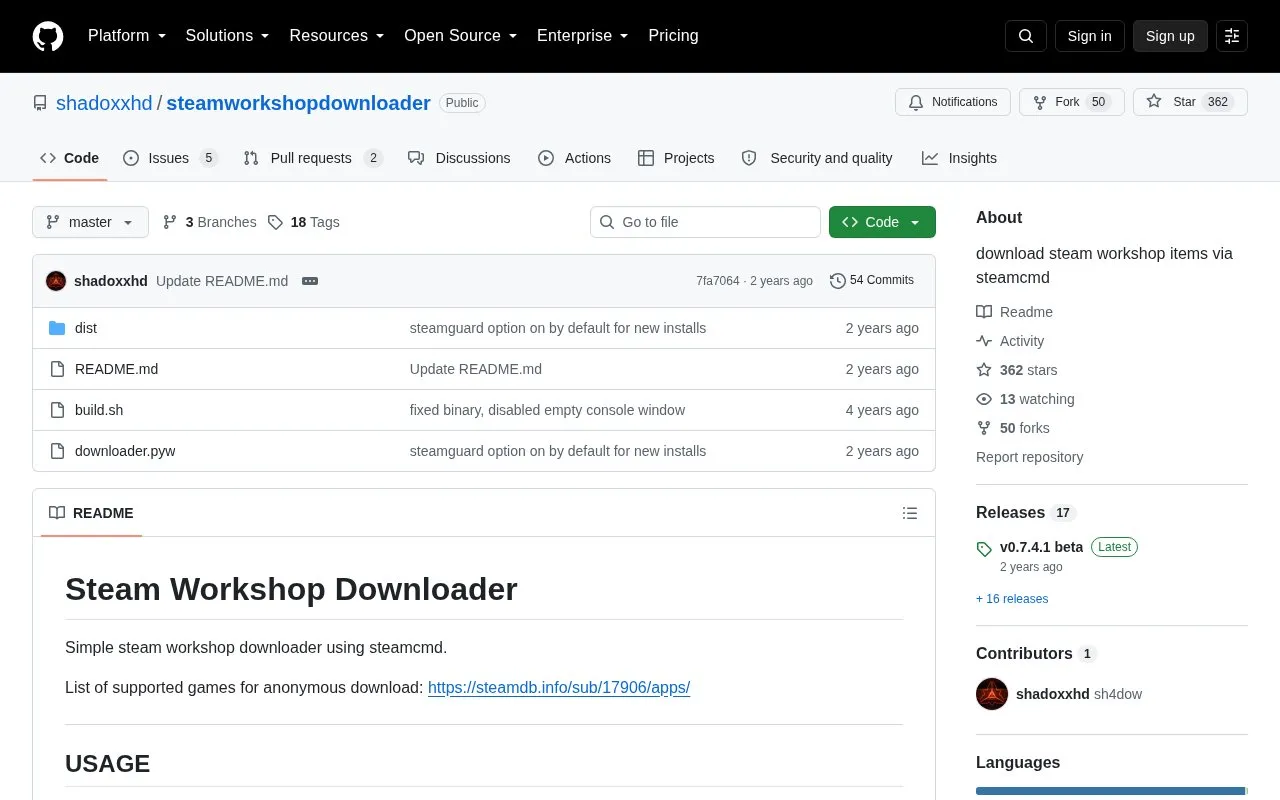Show the + 16 releases link
The image size is (1280, 800).
(1012, 599)
